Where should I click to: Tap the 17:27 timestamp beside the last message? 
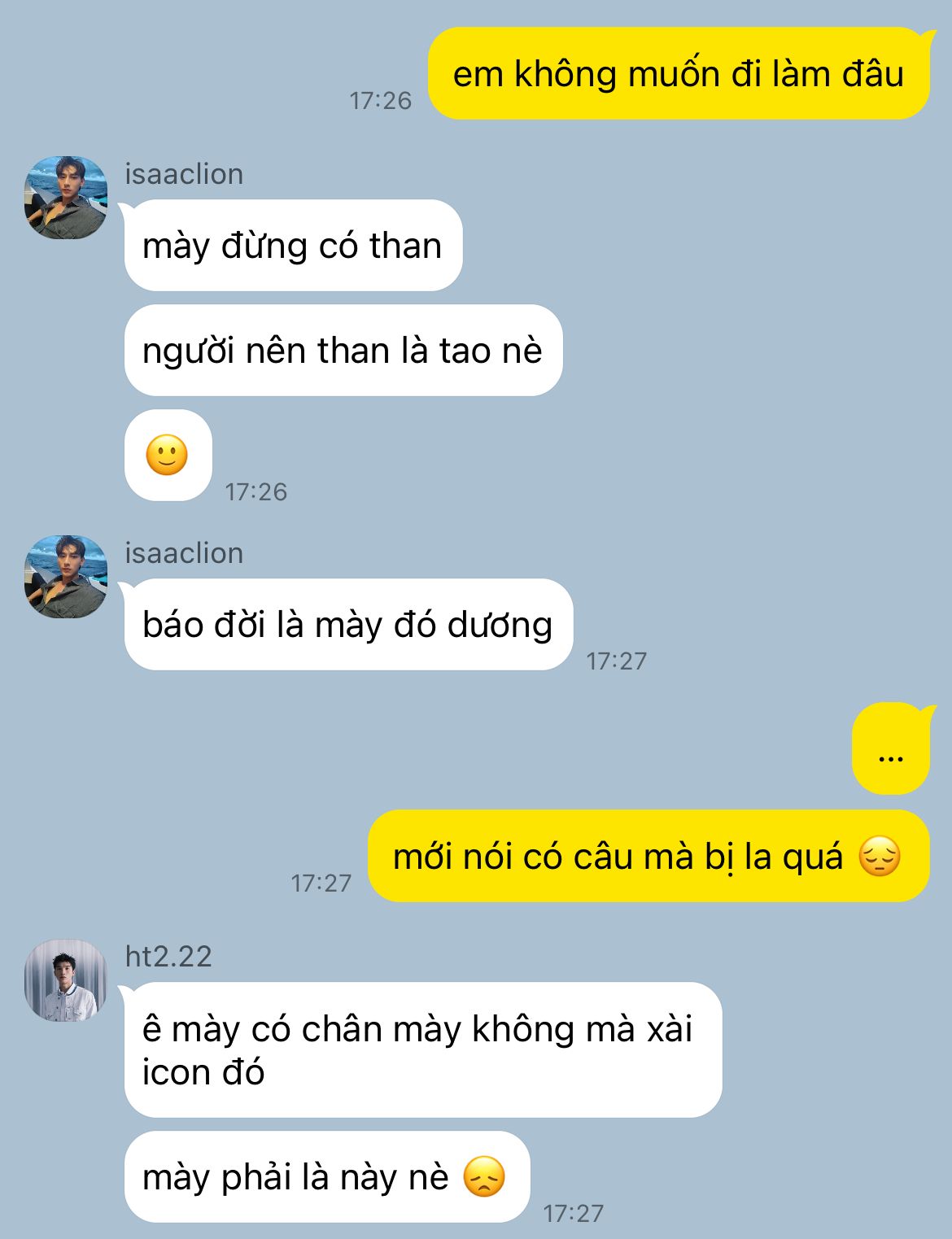(x=574, y=1213)
